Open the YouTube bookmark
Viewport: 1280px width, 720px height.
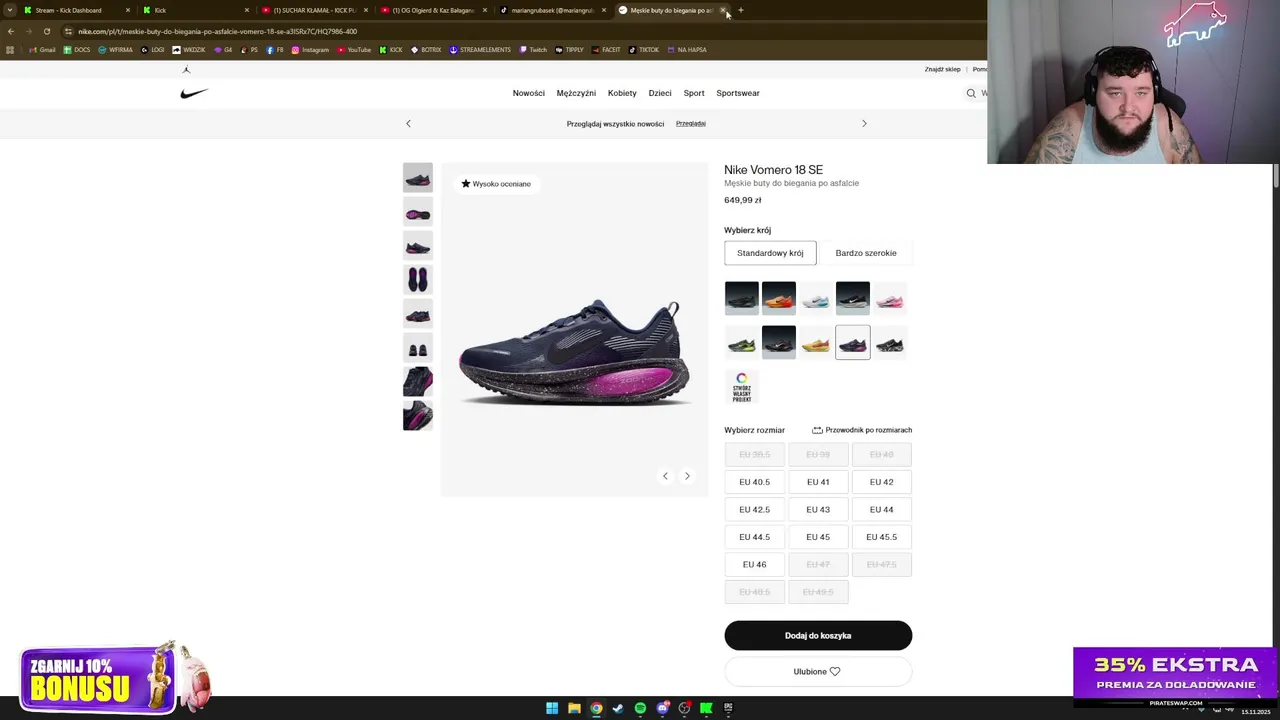(x=354, y=50)
